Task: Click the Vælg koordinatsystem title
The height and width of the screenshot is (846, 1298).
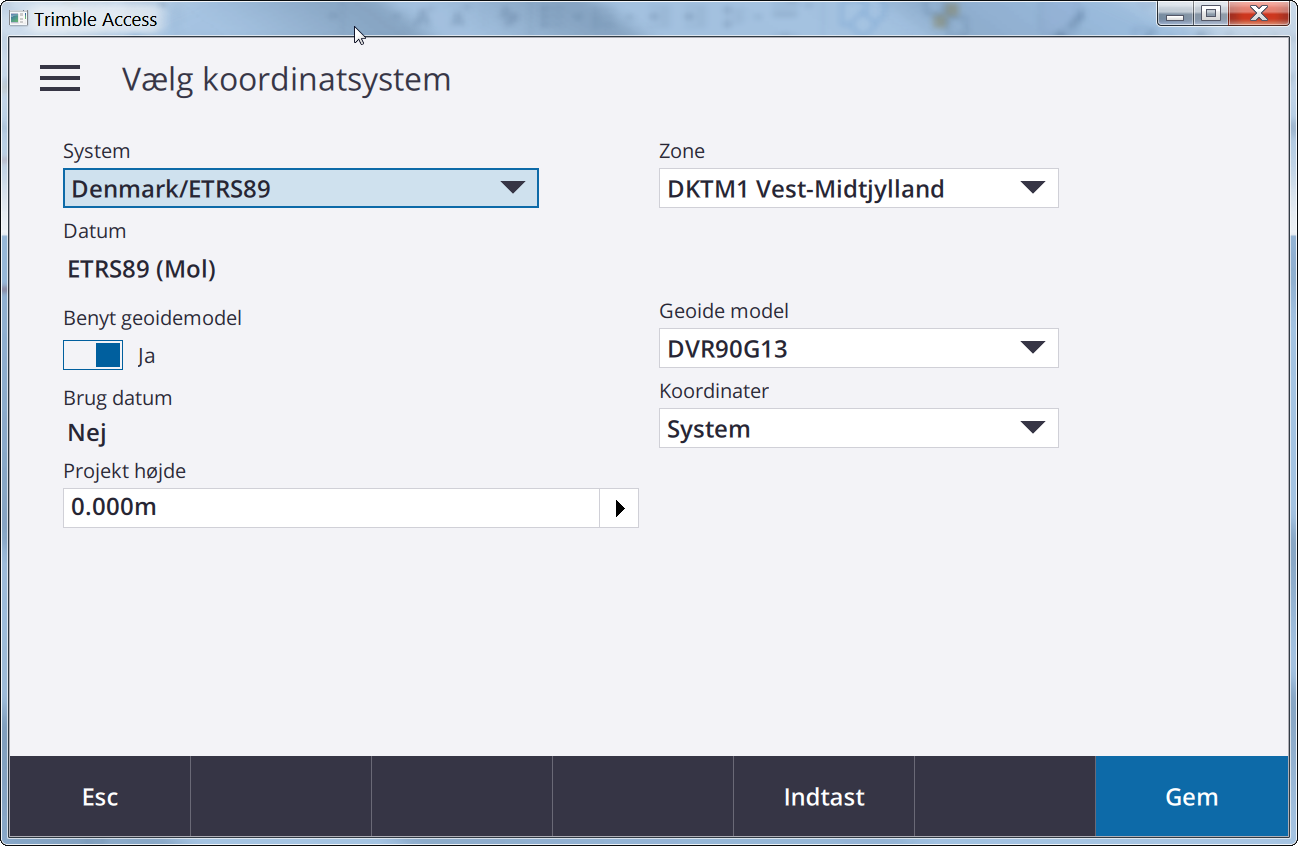Action: 285,80
